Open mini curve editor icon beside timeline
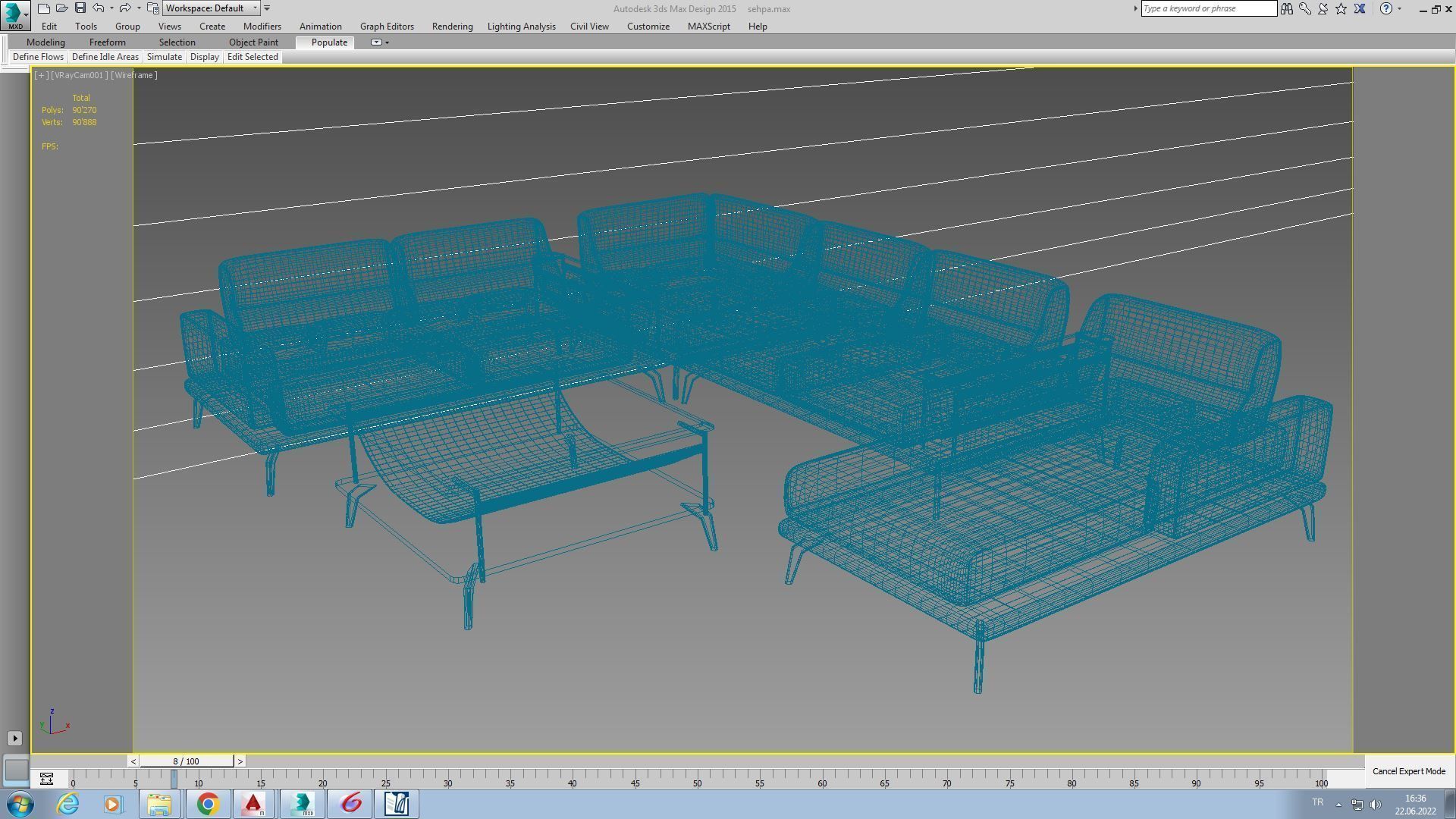 point(46,779)
